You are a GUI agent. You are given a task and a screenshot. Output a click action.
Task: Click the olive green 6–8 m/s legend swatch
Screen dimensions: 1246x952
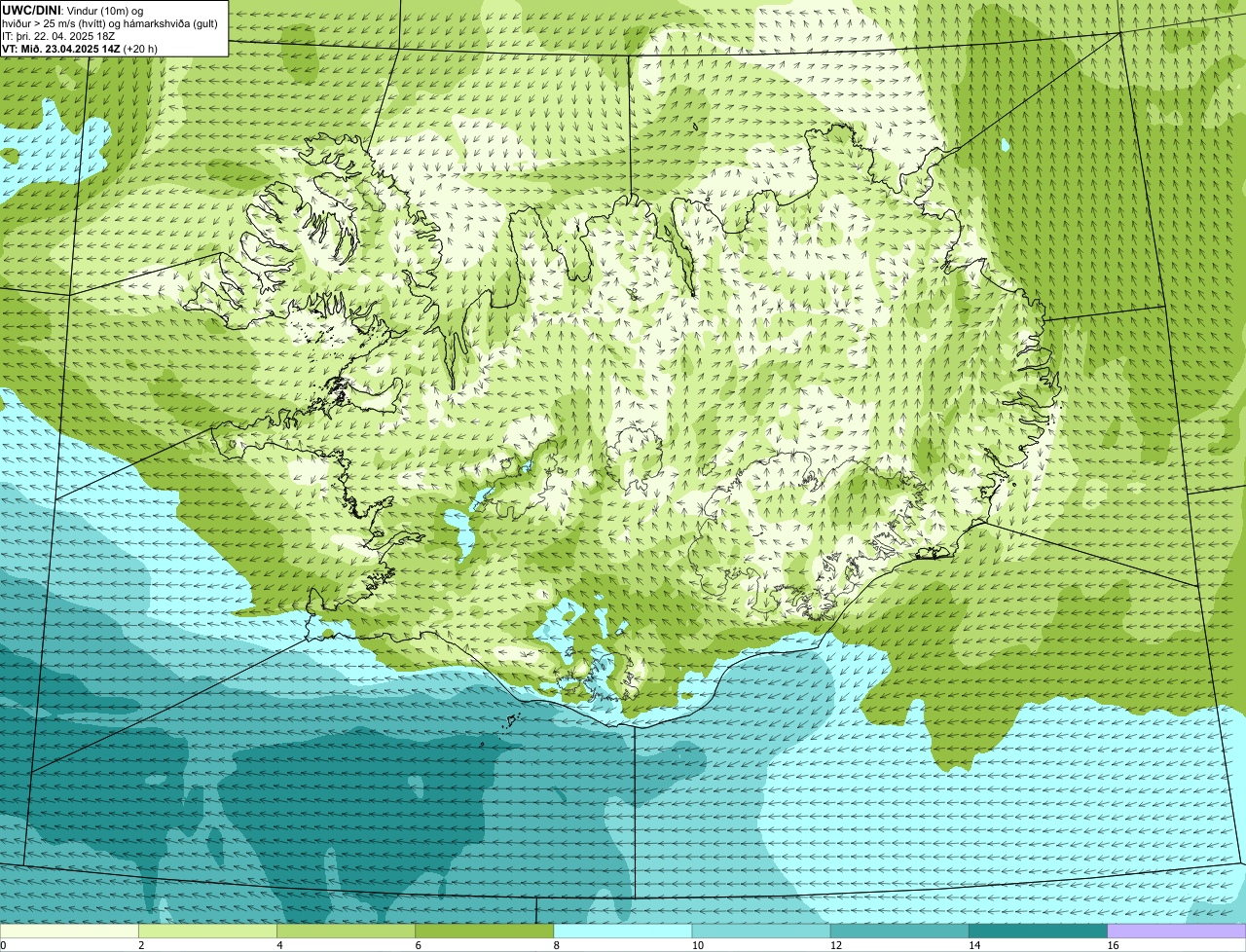click(484, 932)
